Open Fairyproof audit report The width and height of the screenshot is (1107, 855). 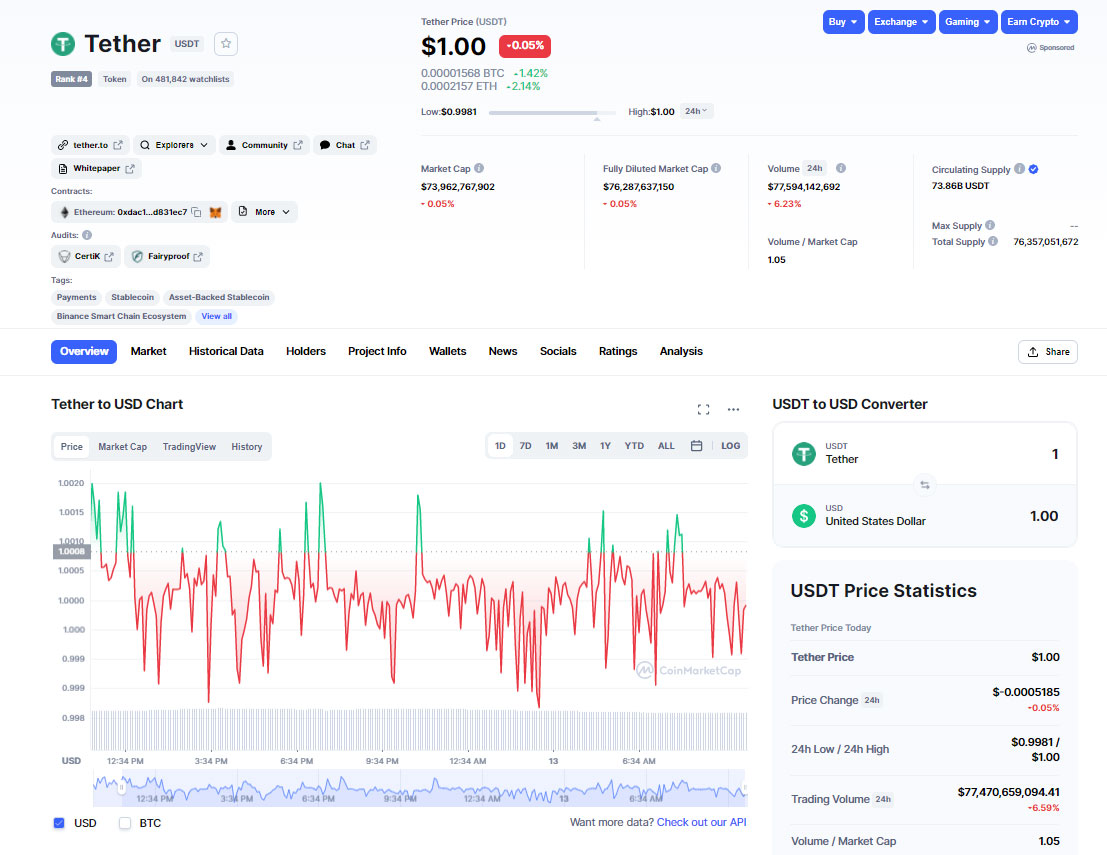167,256
